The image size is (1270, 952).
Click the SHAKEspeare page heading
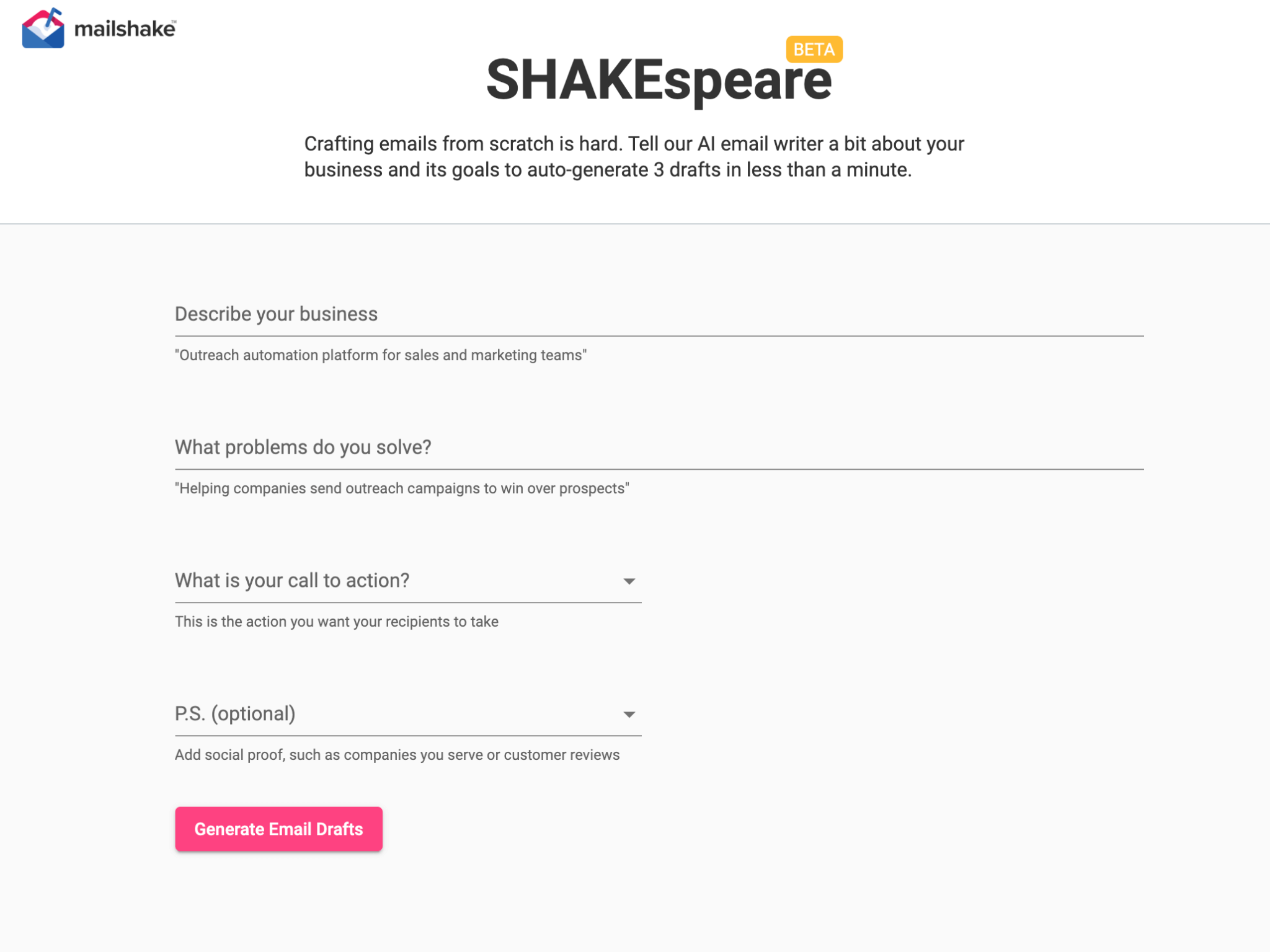click(659, 80)
